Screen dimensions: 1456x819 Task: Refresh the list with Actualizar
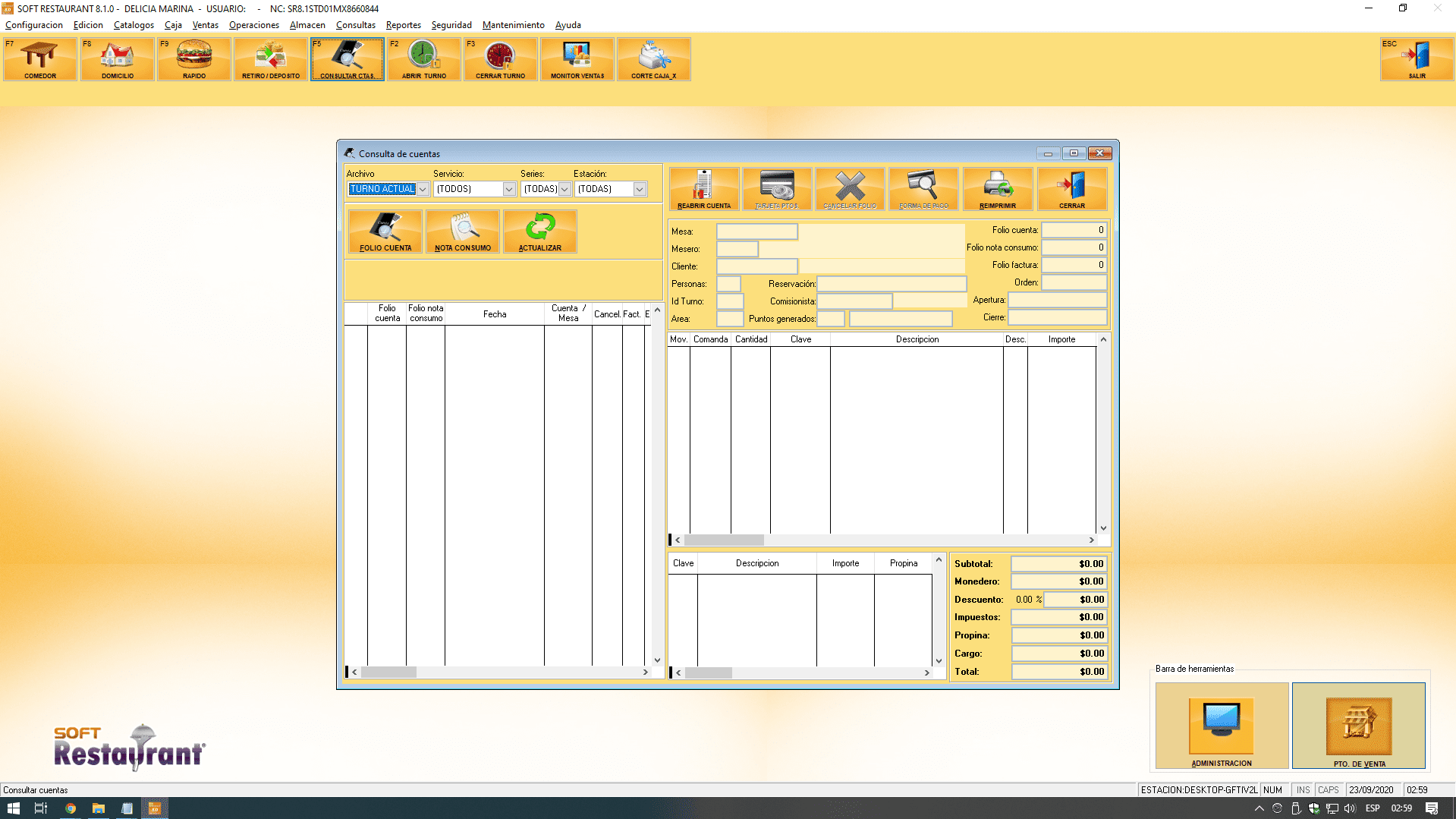click(x=540, y=232)
